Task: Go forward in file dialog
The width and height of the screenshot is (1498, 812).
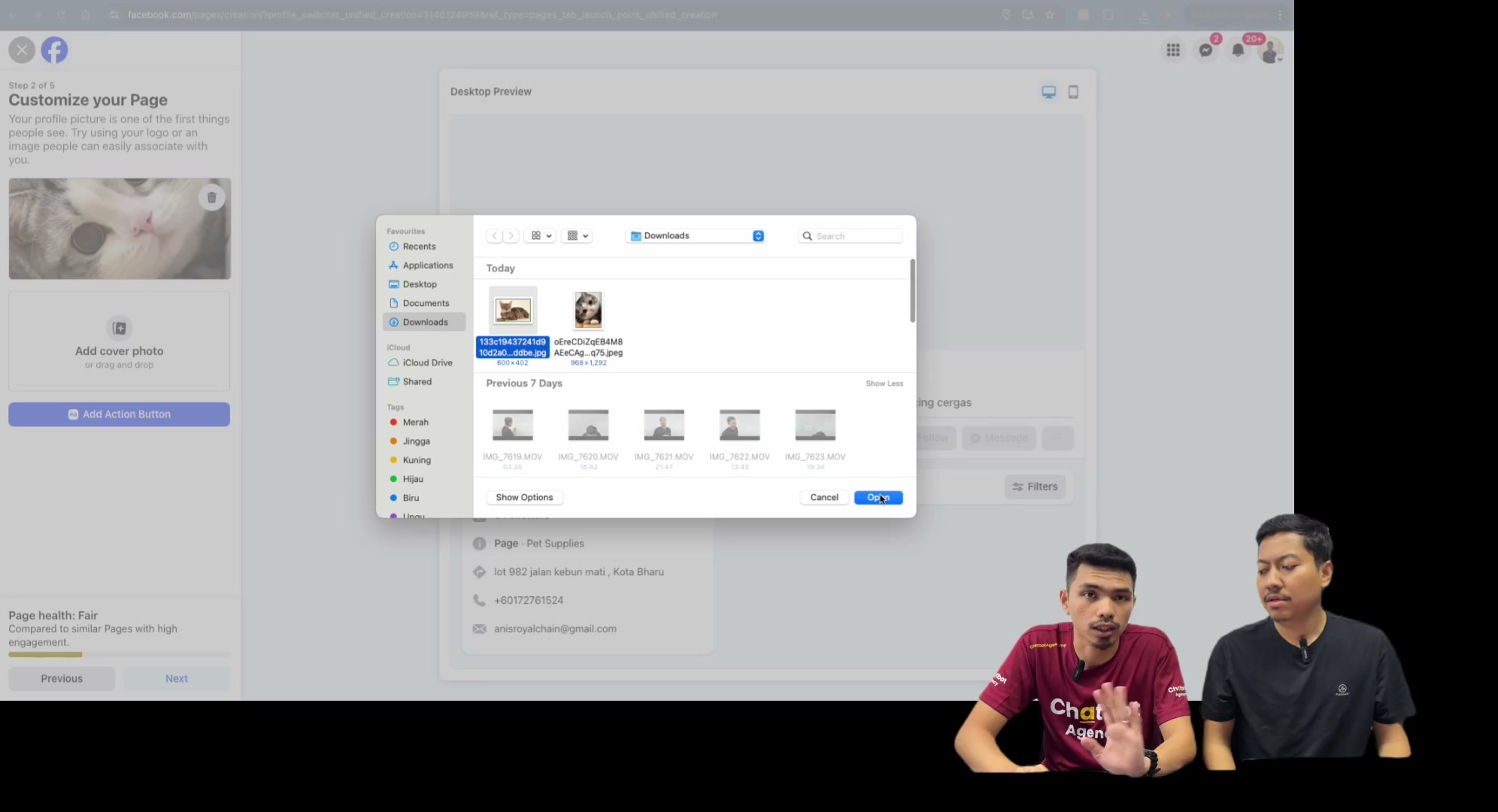Action: tap(511, 236)
